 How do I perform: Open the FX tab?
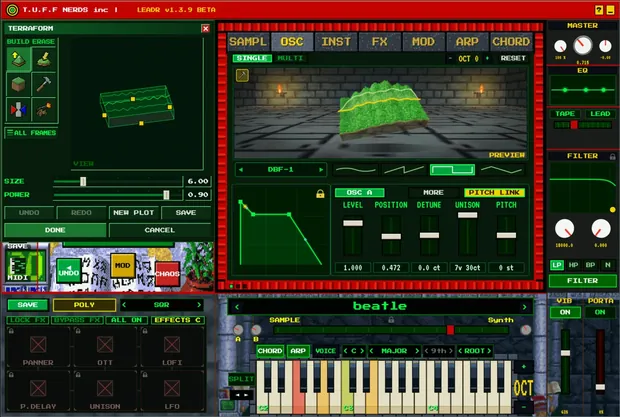coord(380,42)
